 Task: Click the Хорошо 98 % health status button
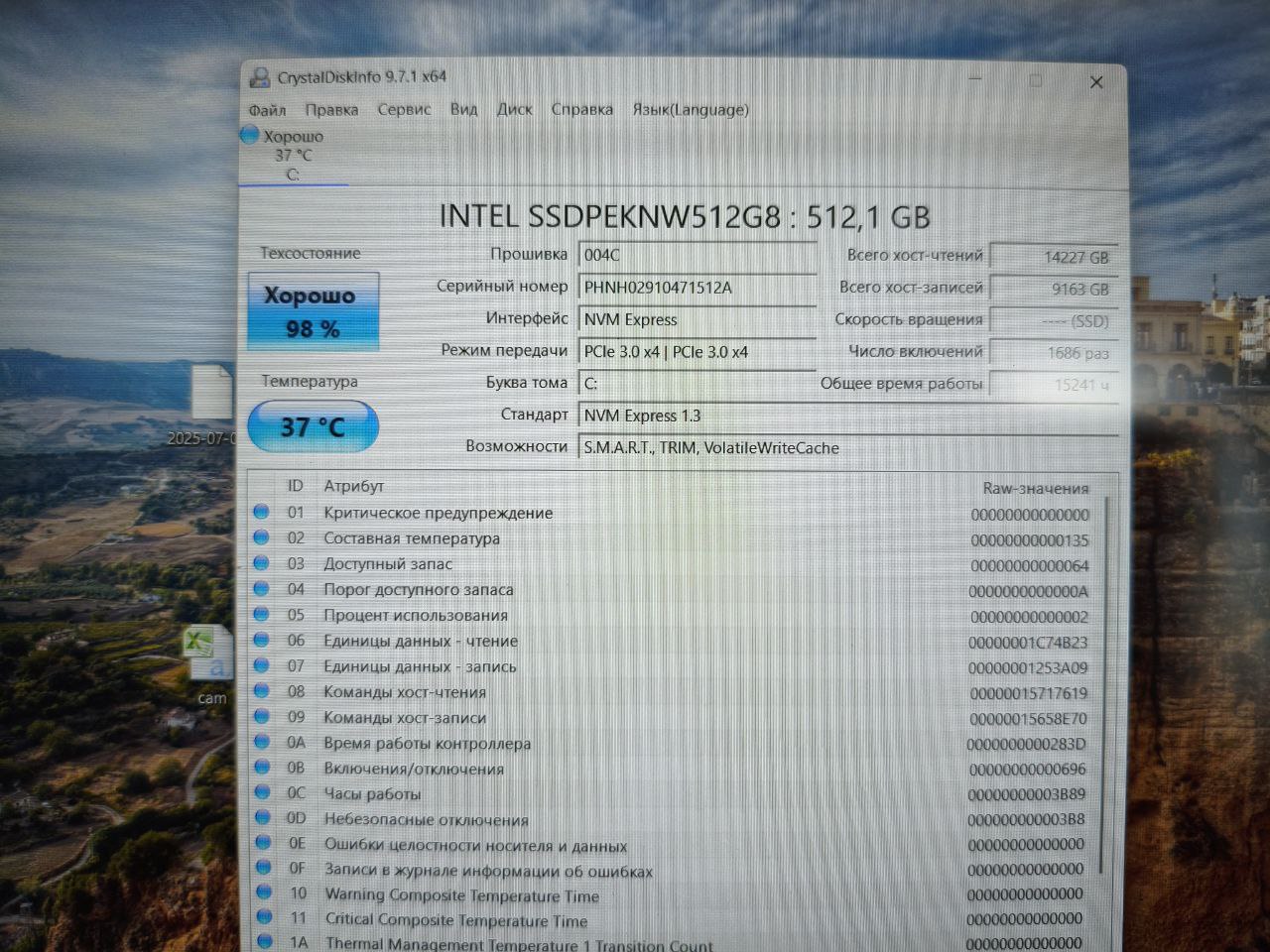(x=313, y=311)
